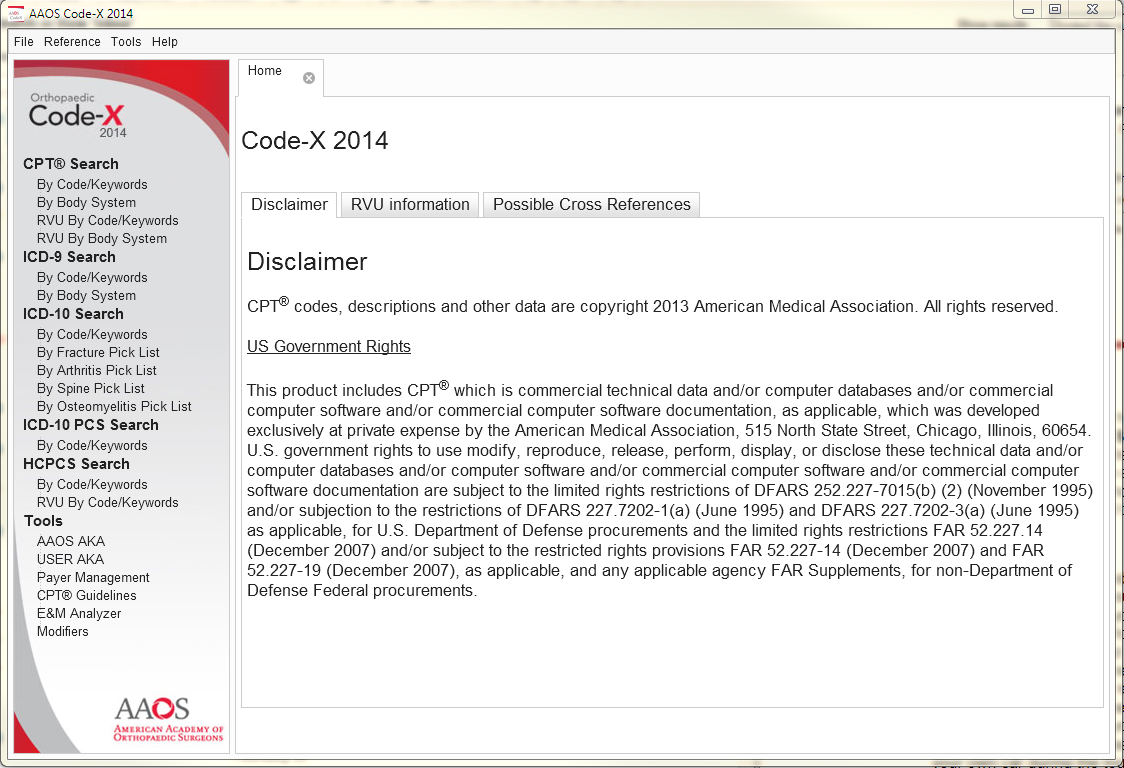
Task: Click the Tools heading in the sidebar
Action: point(43,521)
